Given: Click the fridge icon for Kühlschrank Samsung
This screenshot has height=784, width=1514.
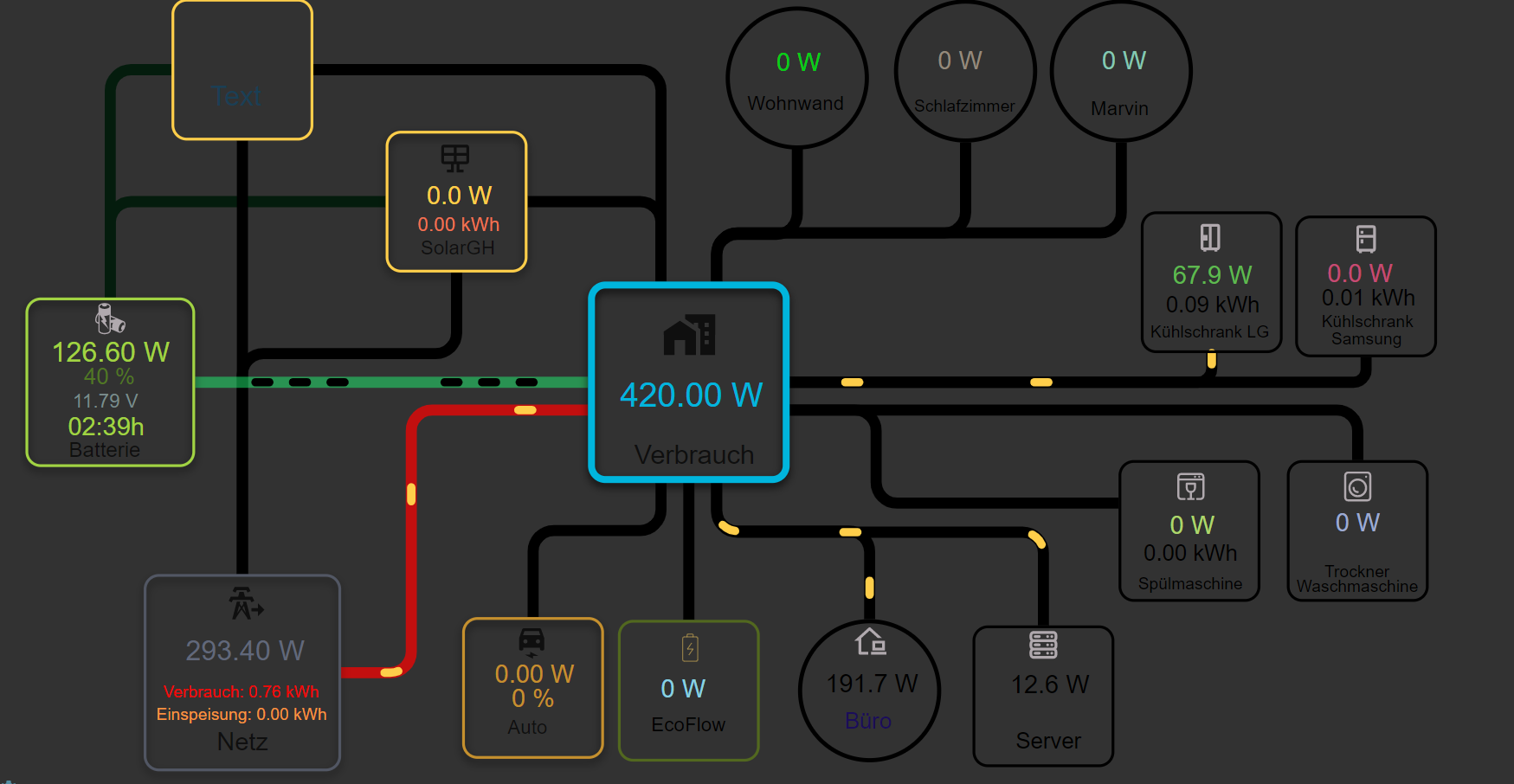Looking at the screenshot, I should (1366, 239).
